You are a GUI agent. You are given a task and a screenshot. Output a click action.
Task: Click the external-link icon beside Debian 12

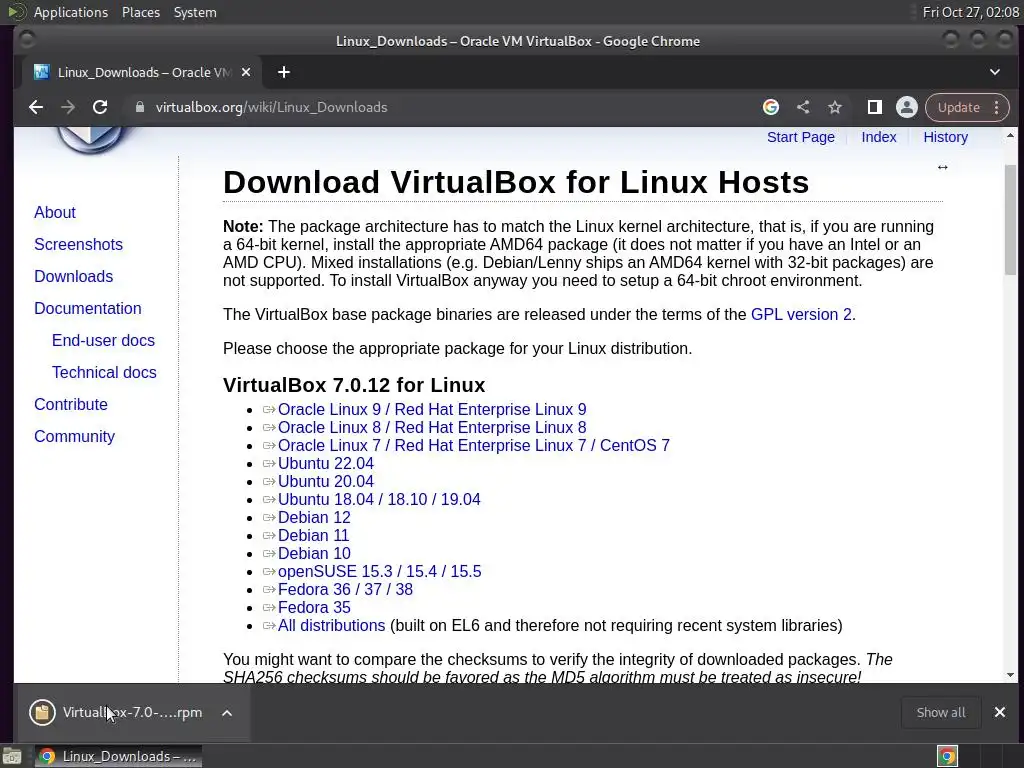coord(268,518)
